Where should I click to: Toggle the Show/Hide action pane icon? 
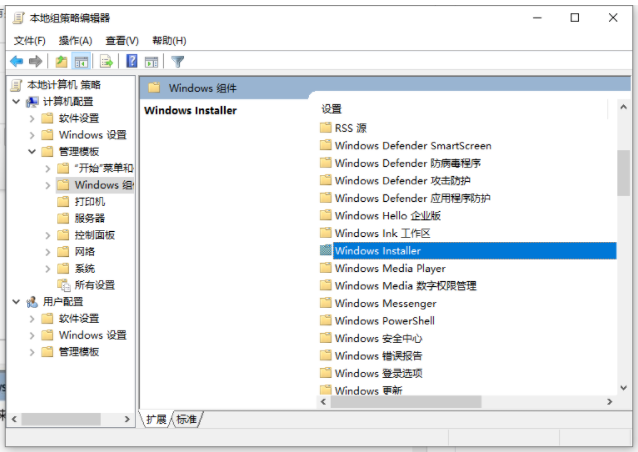(x=152, y=62)
